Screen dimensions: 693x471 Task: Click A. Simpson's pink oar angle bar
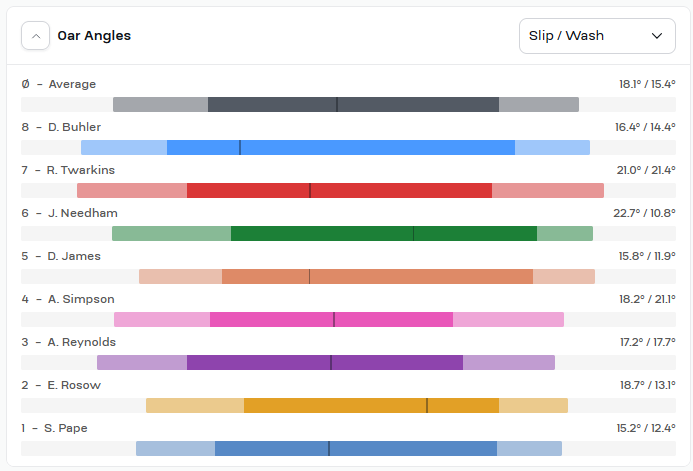(x=339, y=319)
